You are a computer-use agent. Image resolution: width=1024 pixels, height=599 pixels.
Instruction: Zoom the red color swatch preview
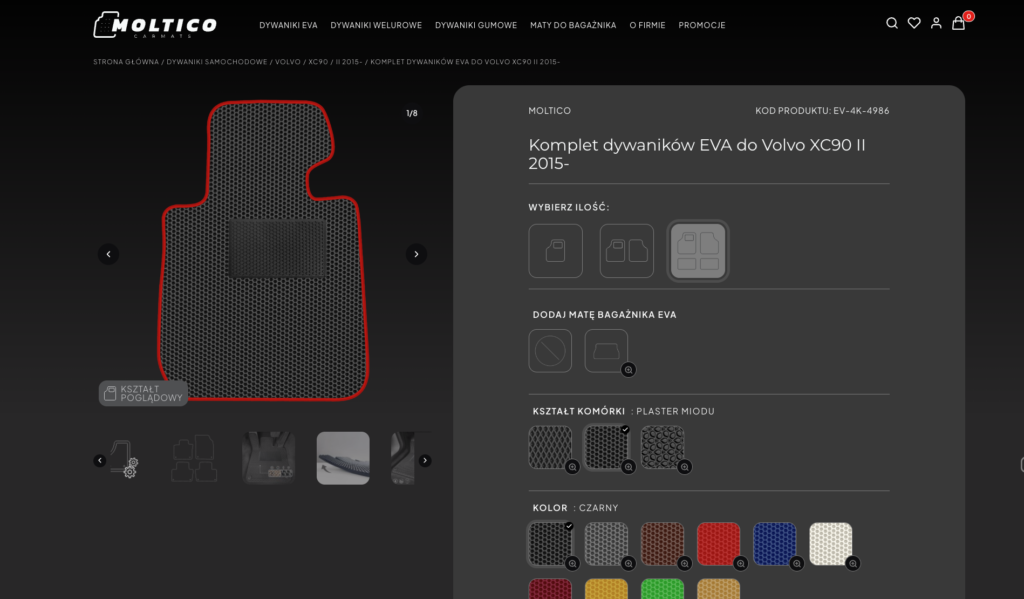click(741, 563)
